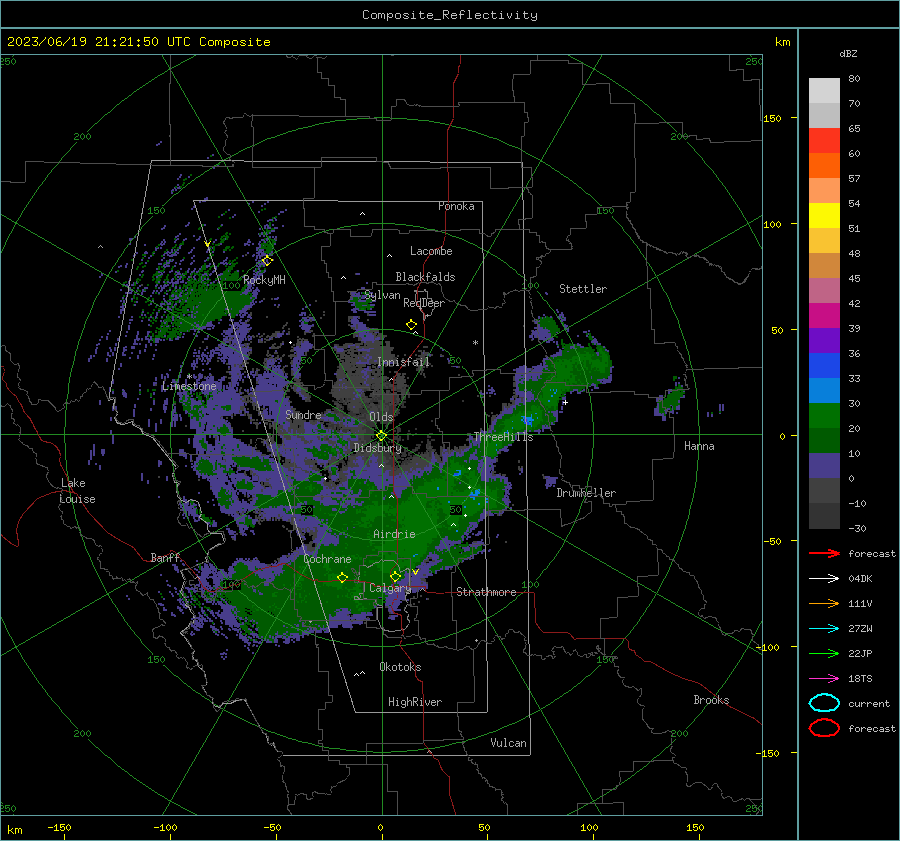Click the Didsbury town label
The image size is (900, 841).
(x=377, y=448)
